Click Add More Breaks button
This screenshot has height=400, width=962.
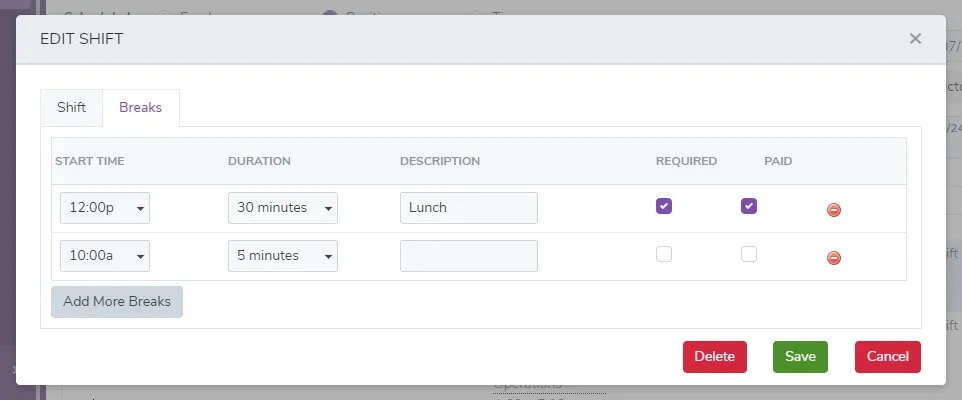coord(117,302)
